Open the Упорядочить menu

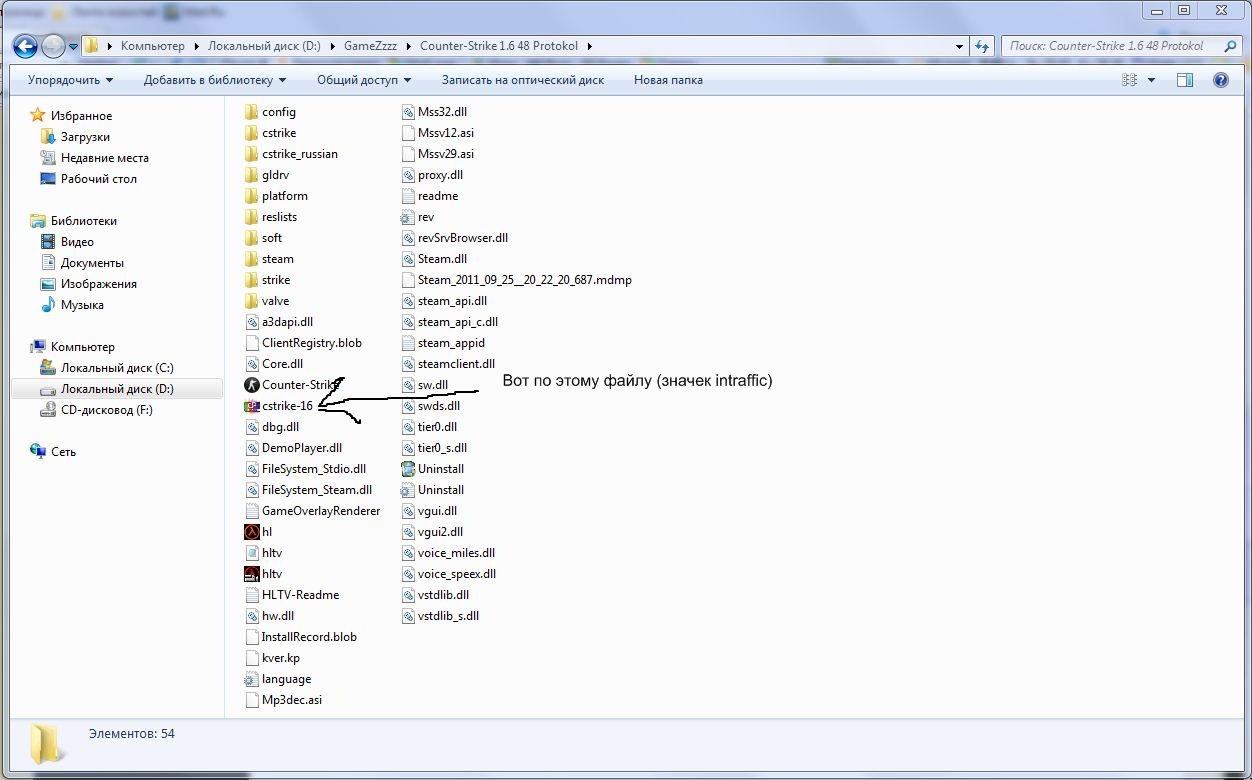(x=70, y=80)
